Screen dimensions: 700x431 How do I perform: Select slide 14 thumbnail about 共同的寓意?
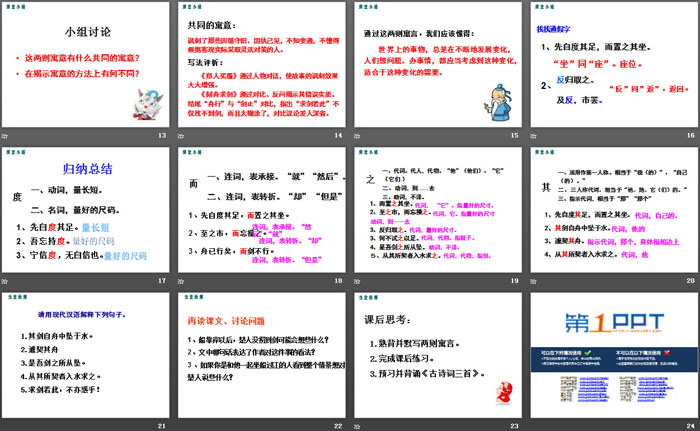coord(262,64)
